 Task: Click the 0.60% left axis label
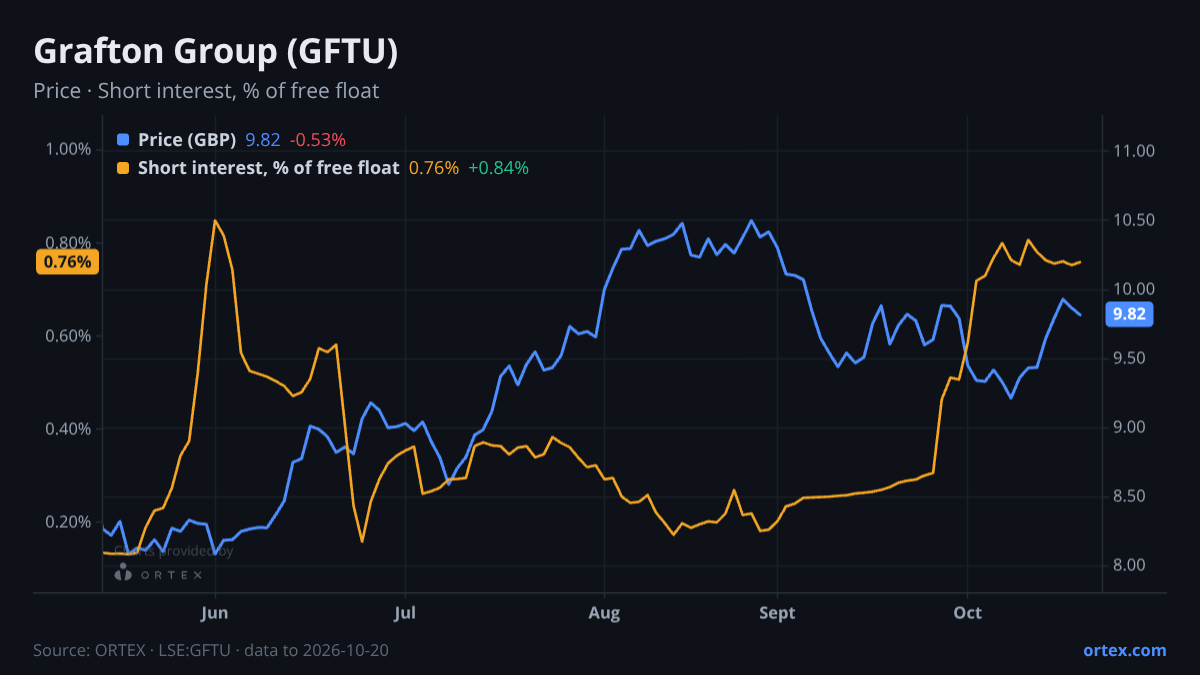68,336
